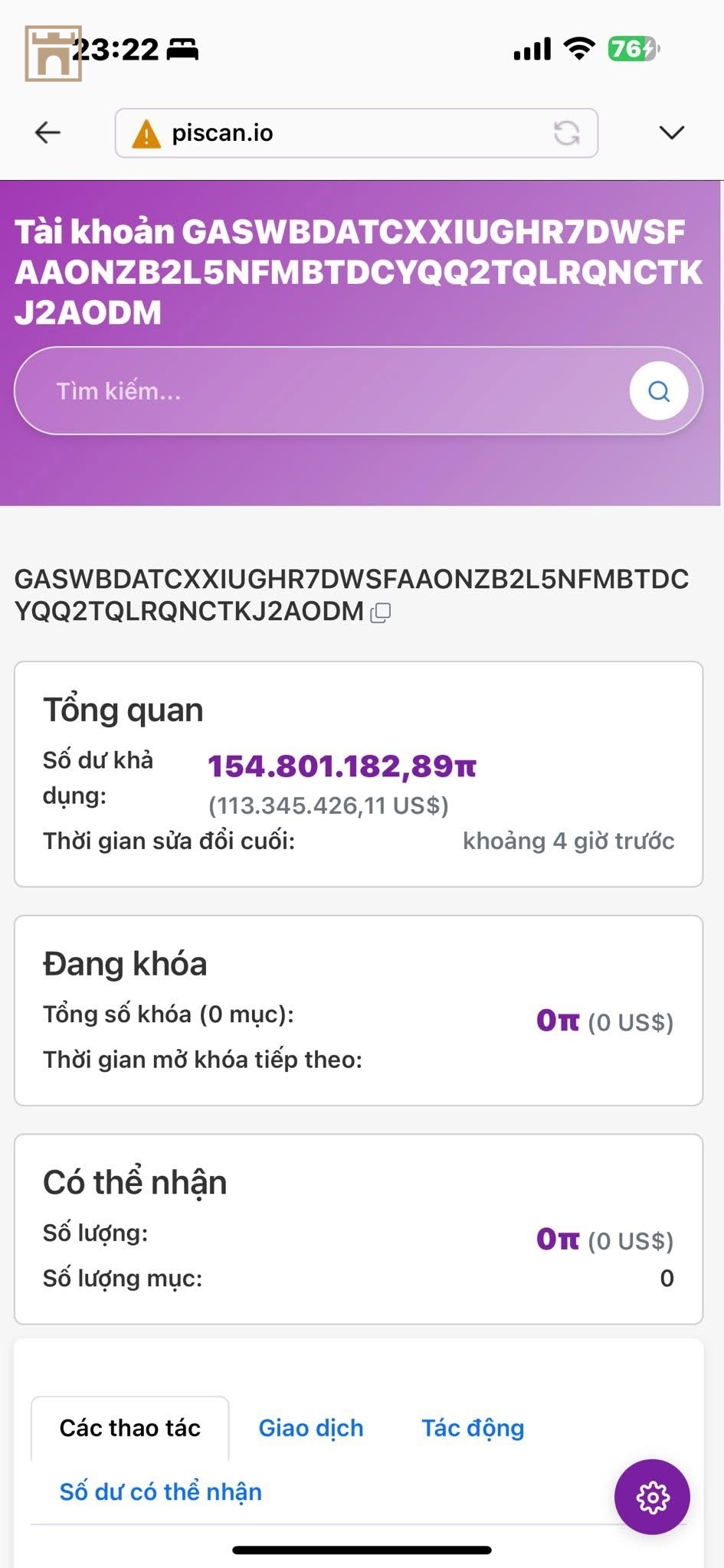Tap the back arrow in the browser
Screen dimensions: 724x1568
coord(48,132)
